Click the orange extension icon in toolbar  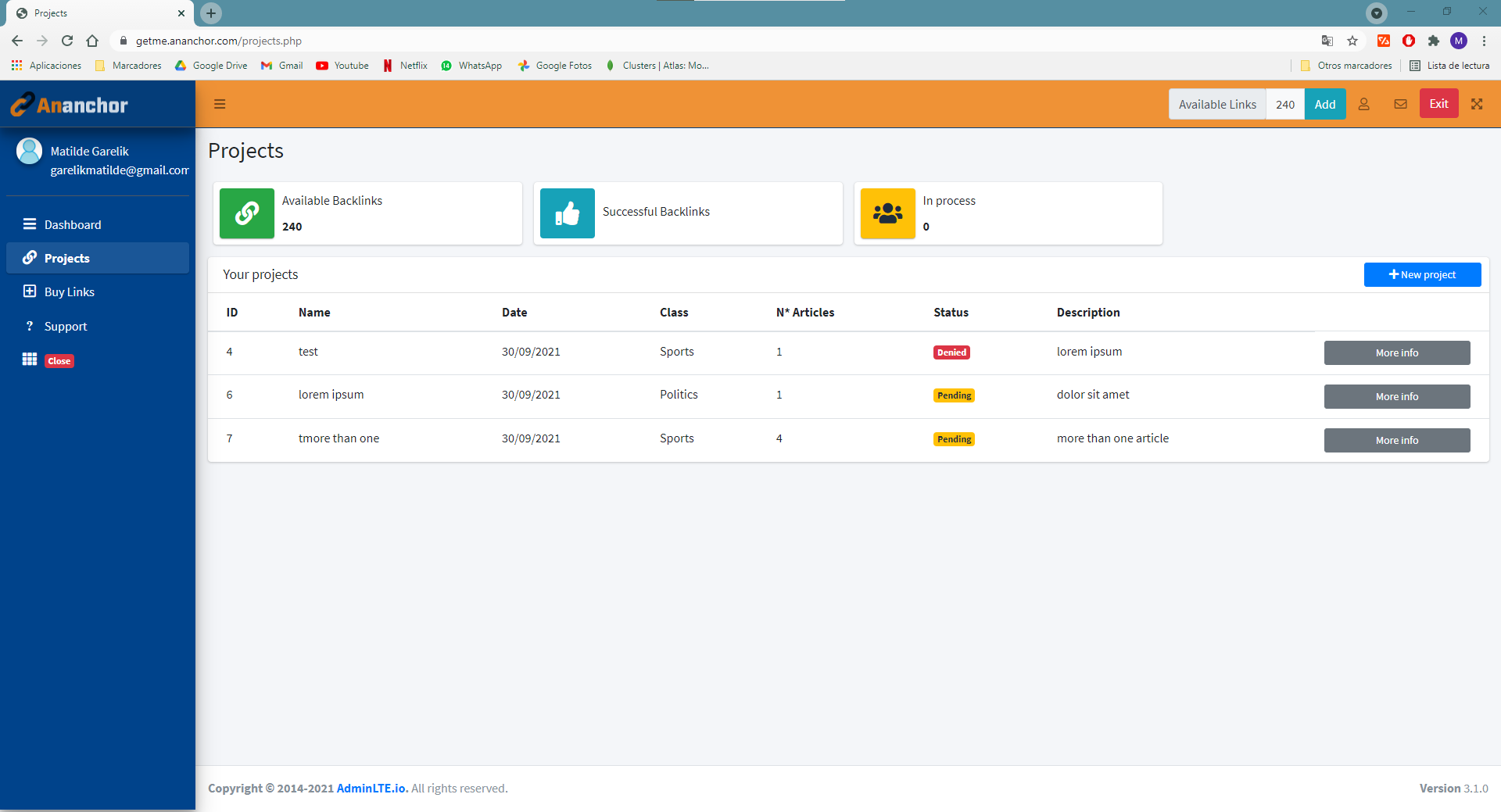click(1384, 41)
